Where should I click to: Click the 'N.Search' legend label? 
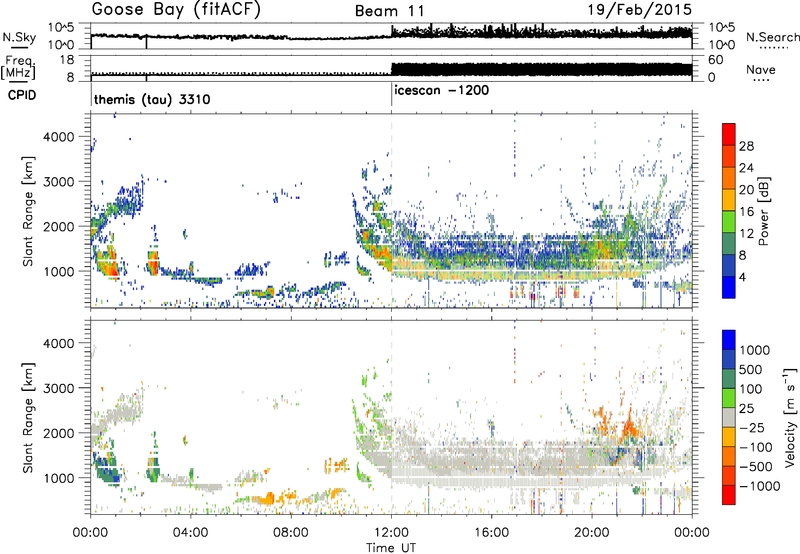click(x=772, y=37)
